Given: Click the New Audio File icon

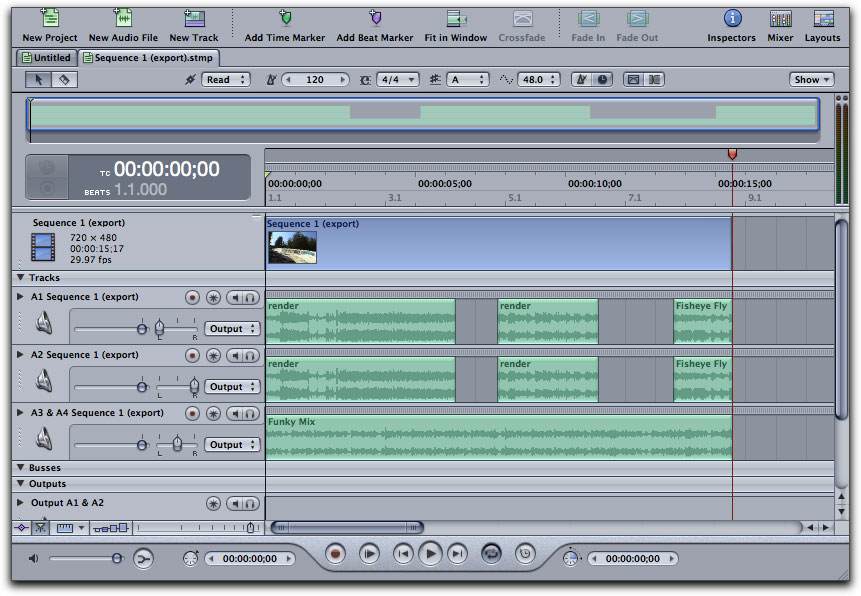Looking at the screenshot, I should click(123, 18).
